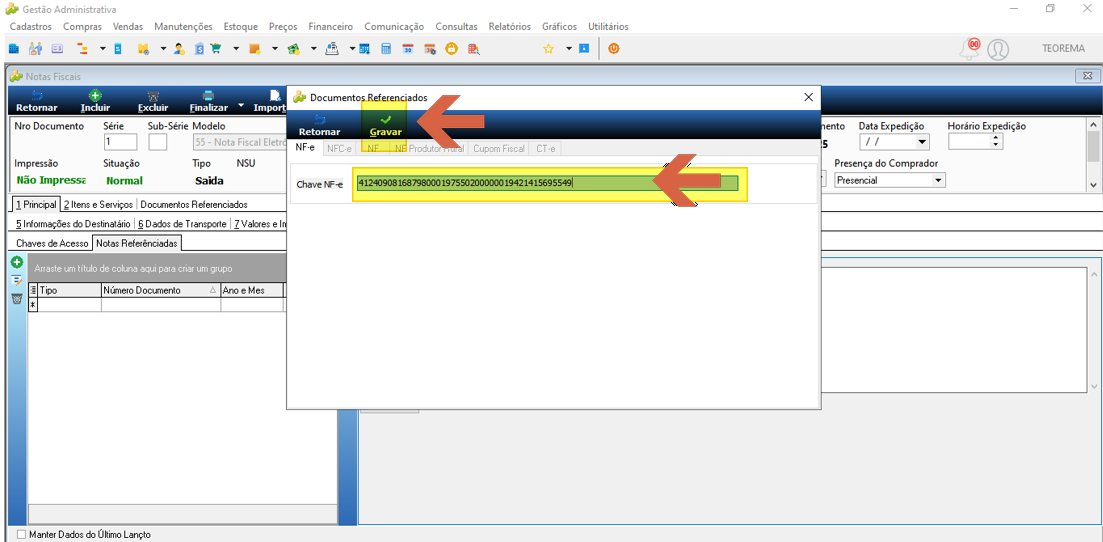
Task: Open the Cadastros menu
Action: pyautogui.click(x=31, y=27)
